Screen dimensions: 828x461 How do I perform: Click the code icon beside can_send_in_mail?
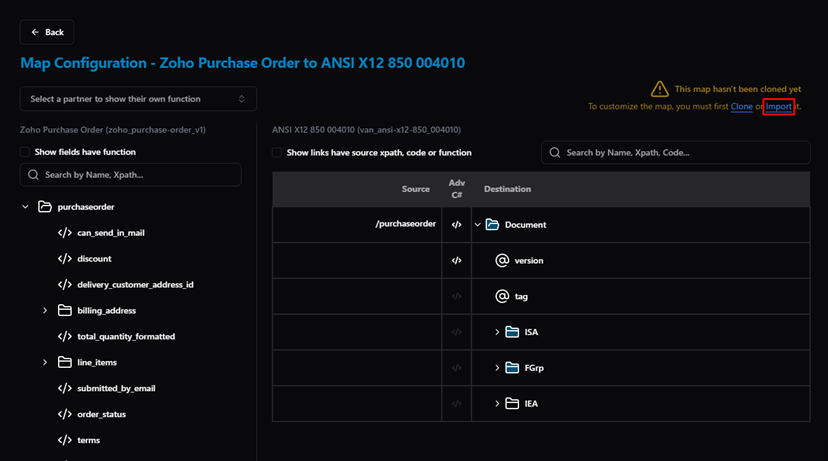click(x=64, y=233)
